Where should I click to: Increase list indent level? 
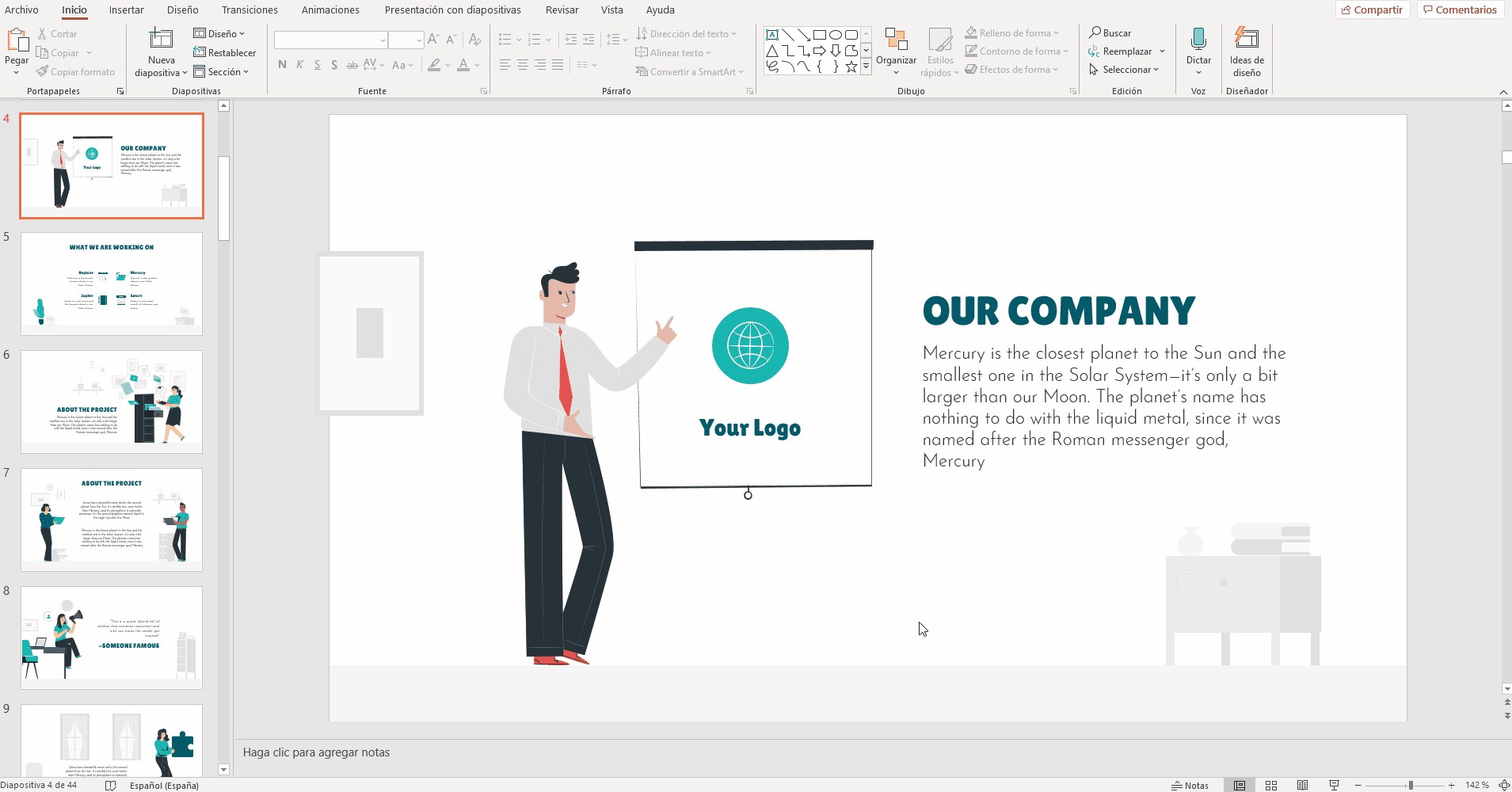coord(588,39)
